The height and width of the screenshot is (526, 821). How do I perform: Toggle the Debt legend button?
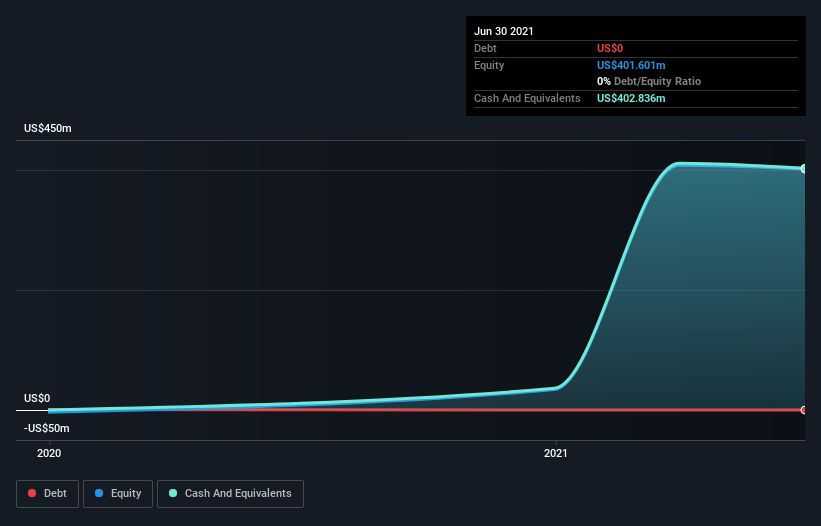48,494
